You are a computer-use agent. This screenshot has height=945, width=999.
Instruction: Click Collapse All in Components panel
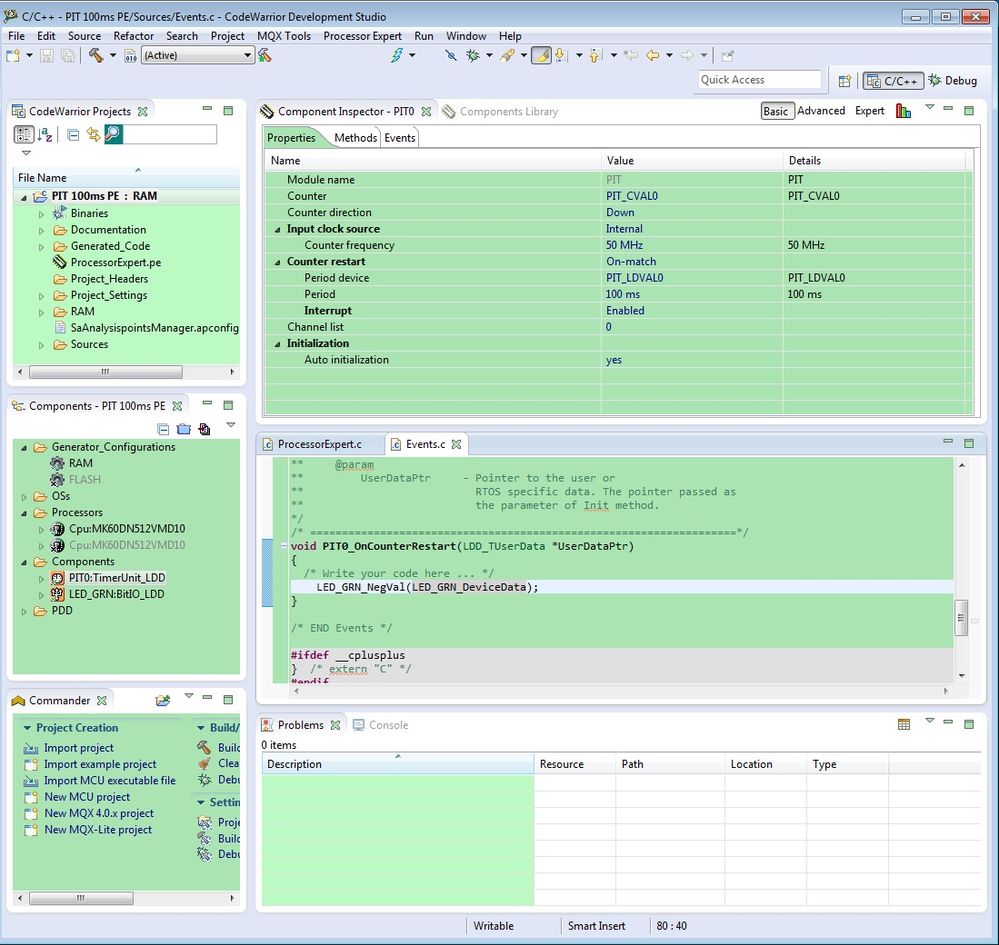[163, 429]
